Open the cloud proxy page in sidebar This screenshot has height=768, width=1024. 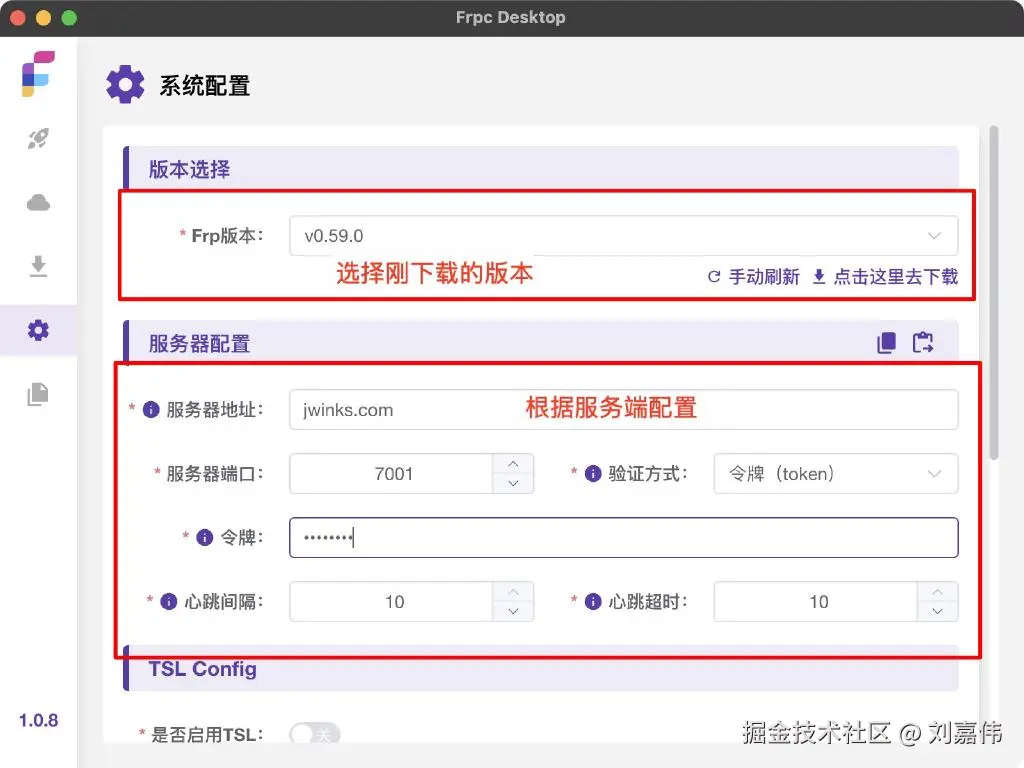[38, 203]
